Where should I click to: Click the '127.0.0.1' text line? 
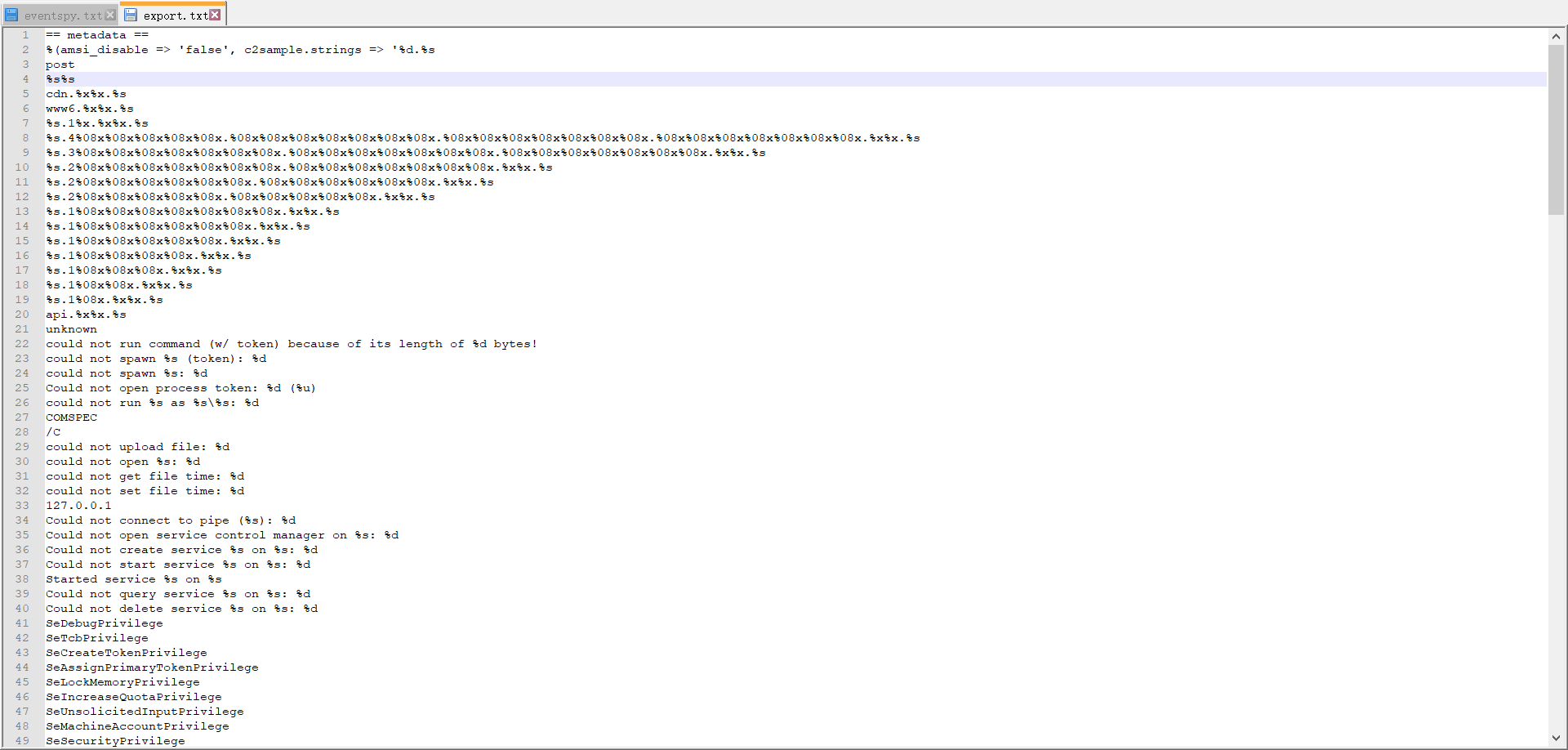(78, 506)
